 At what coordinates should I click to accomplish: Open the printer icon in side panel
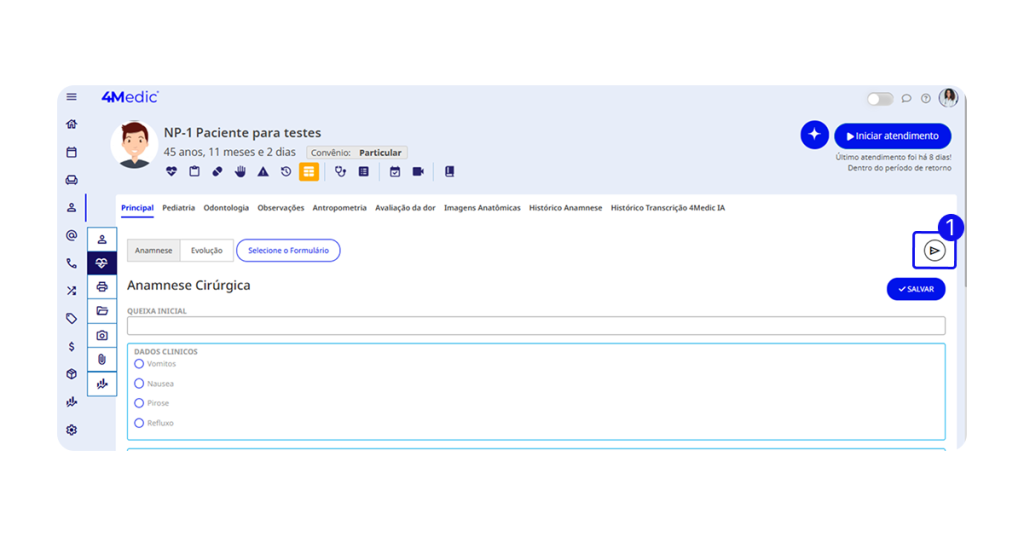102,287
